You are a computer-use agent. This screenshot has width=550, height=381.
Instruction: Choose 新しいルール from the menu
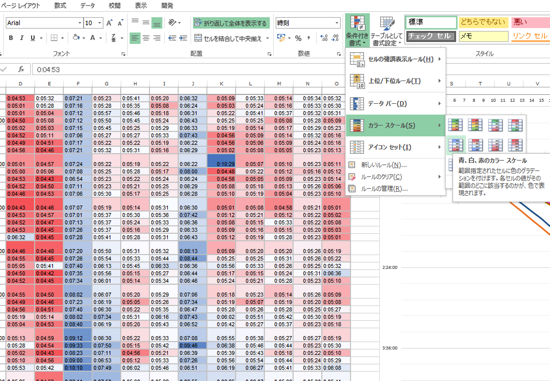[396, 165]
